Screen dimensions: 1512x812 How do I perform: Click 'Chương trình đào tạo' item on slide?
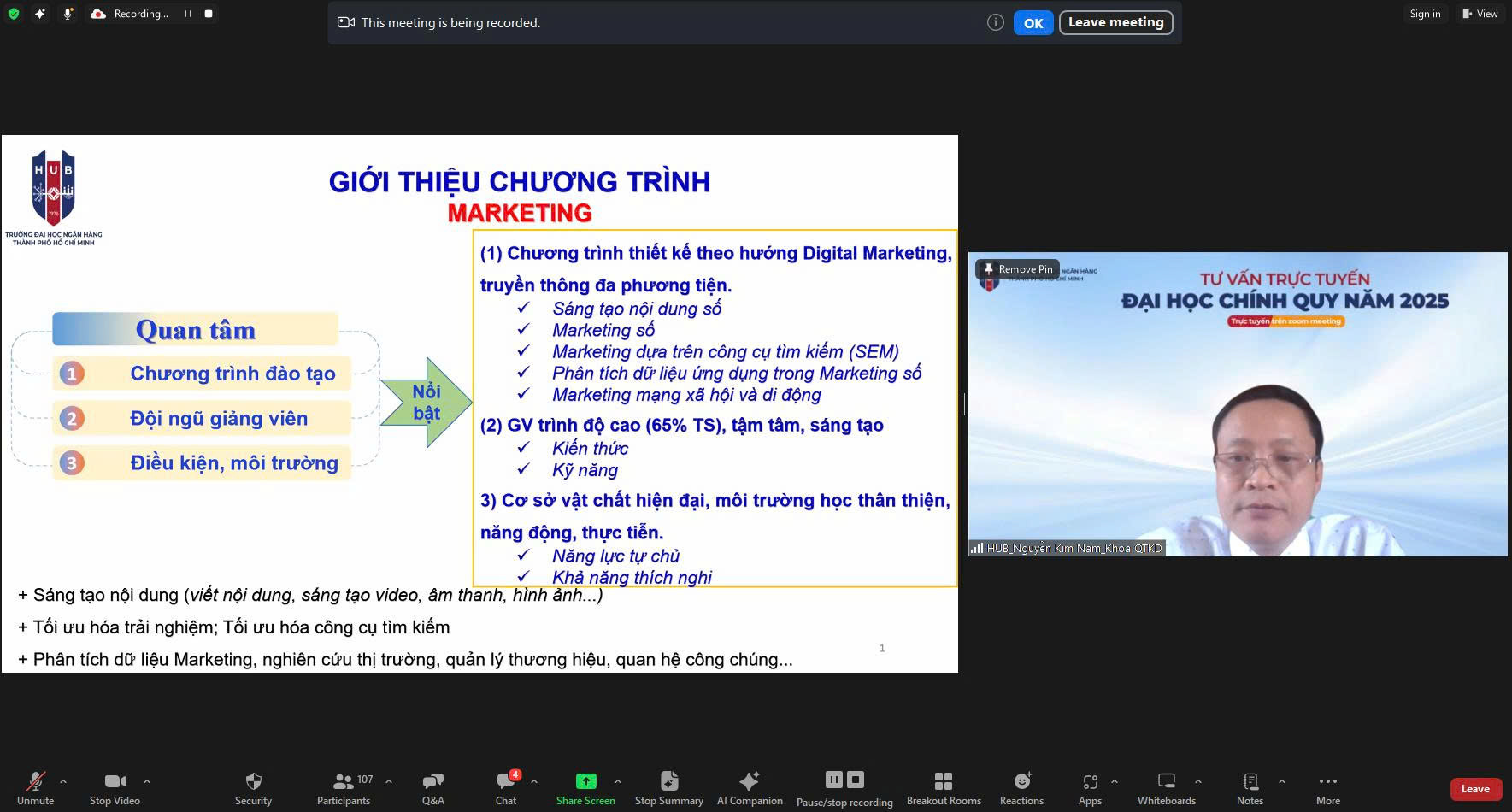[x=202, y=374]
